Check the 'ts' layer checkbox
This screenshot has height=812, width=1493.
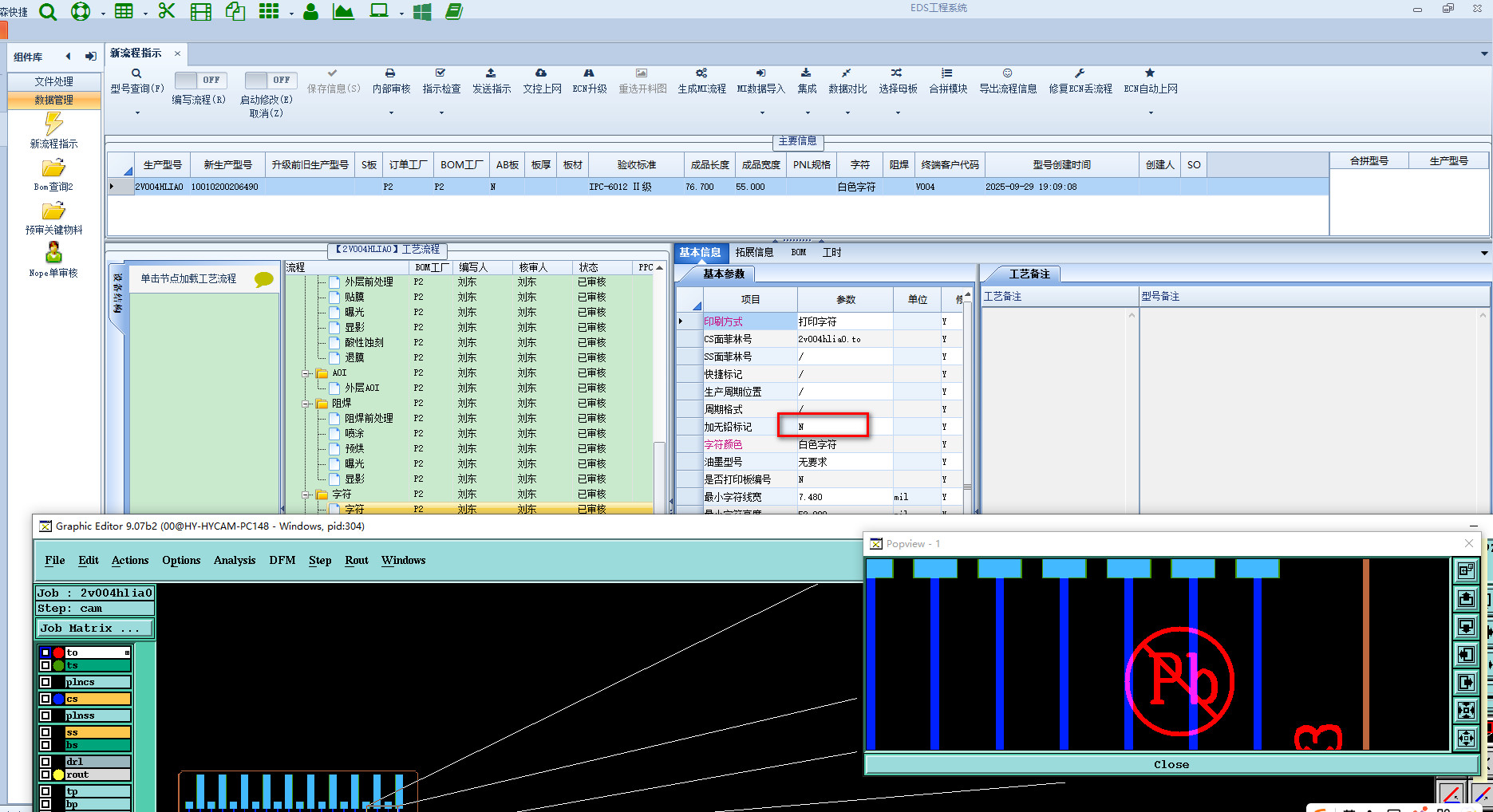(x=45, y=665)
